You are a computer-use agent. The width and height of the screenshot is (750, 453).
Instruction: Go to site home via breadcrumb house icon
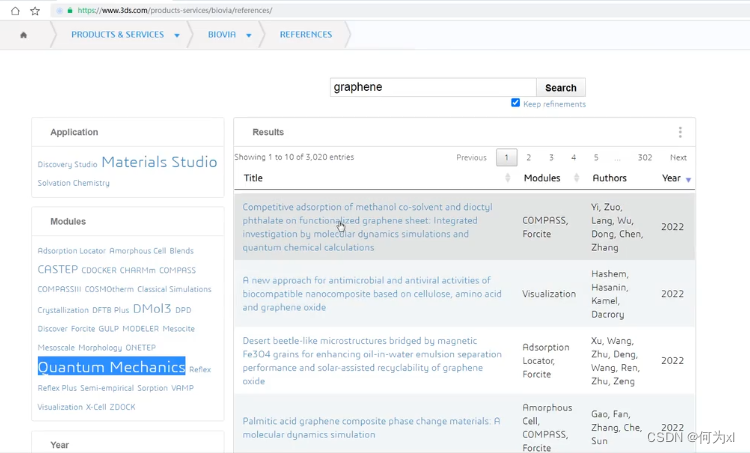pyautogui.click(x=23, y=35)
